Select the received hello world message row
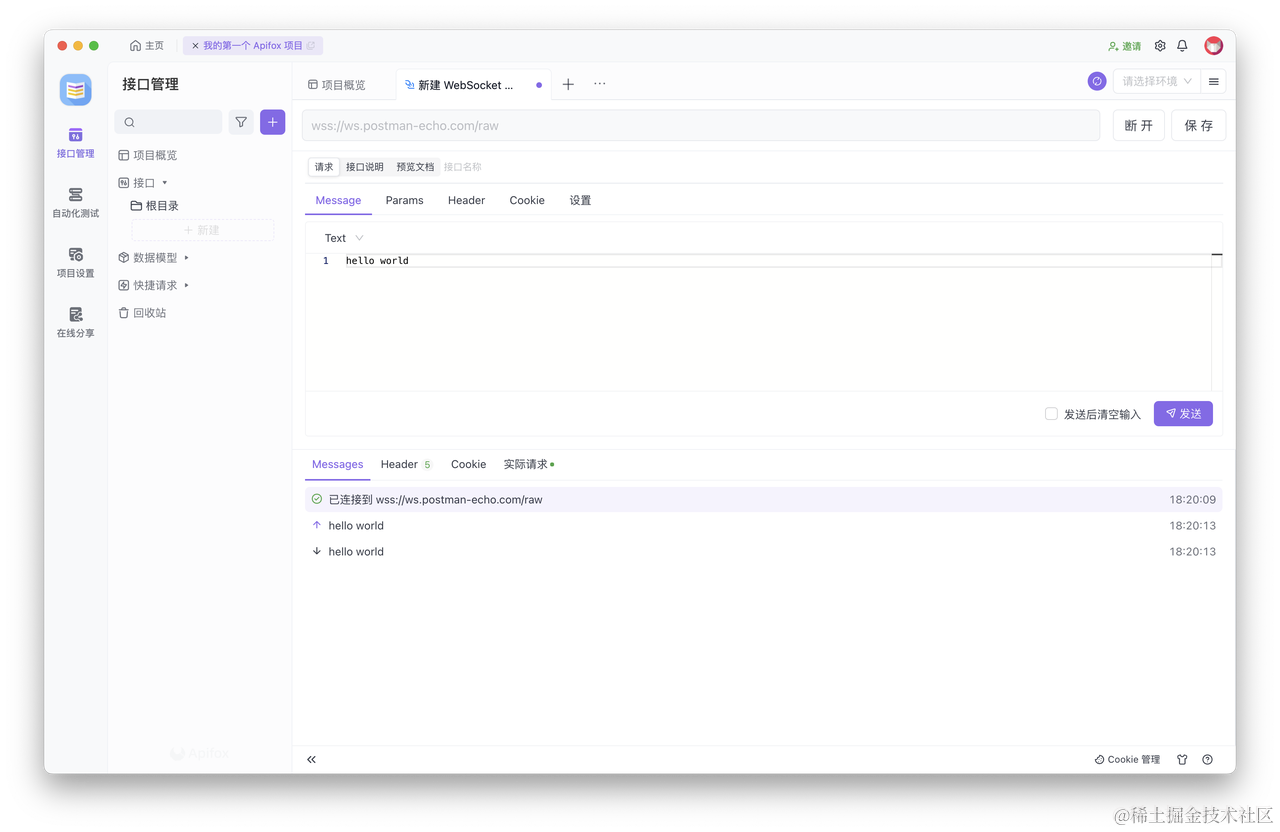This screenshot has height=832, width=1280. (764, 551)
